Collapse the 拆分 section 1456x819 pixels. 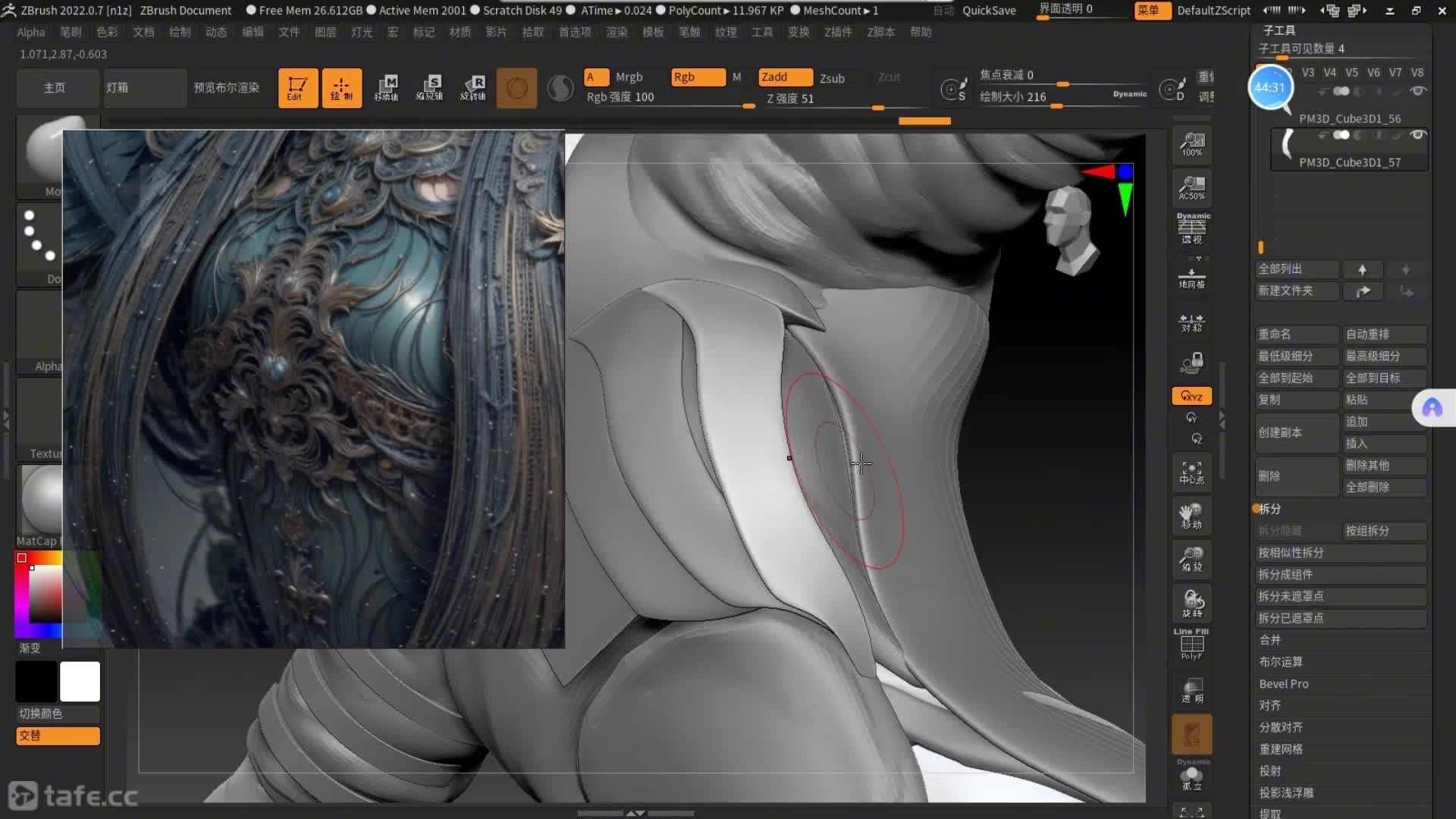pyautogui.click(x=1270, y=509)
